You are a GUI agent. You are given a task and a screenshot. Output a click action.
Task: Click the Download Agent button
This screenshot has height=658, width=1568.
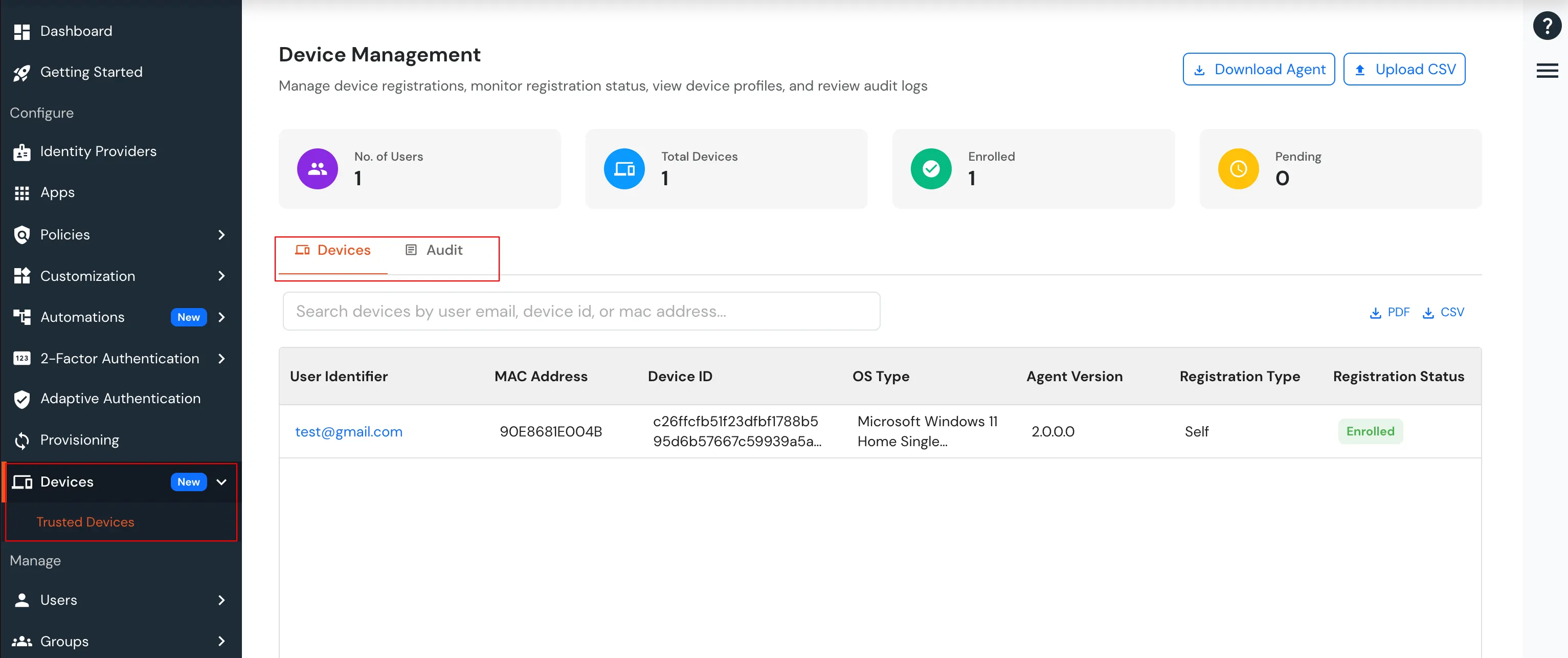pos(1258,69)
